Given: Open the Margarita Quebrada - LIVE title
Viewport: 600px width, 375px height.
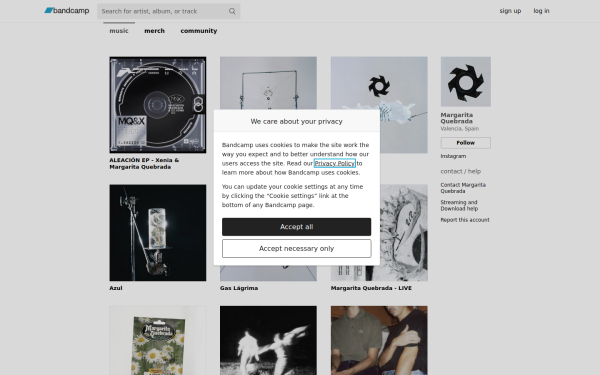Looking at the screenshot, I should 371,288.
